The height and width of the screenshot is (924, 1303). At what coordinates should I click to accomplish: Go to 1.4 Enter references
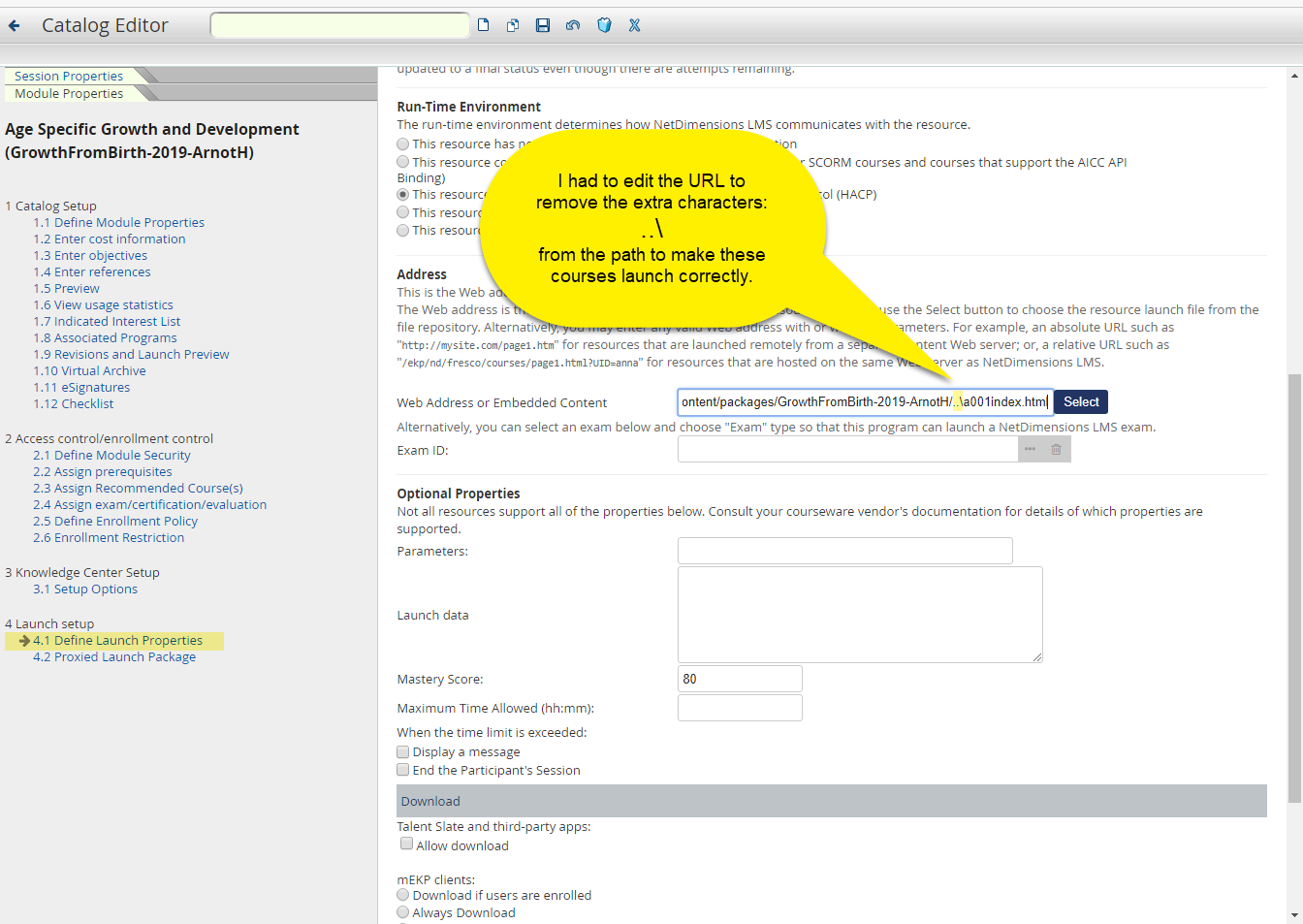pyautogui.click(x=92, y=271)
